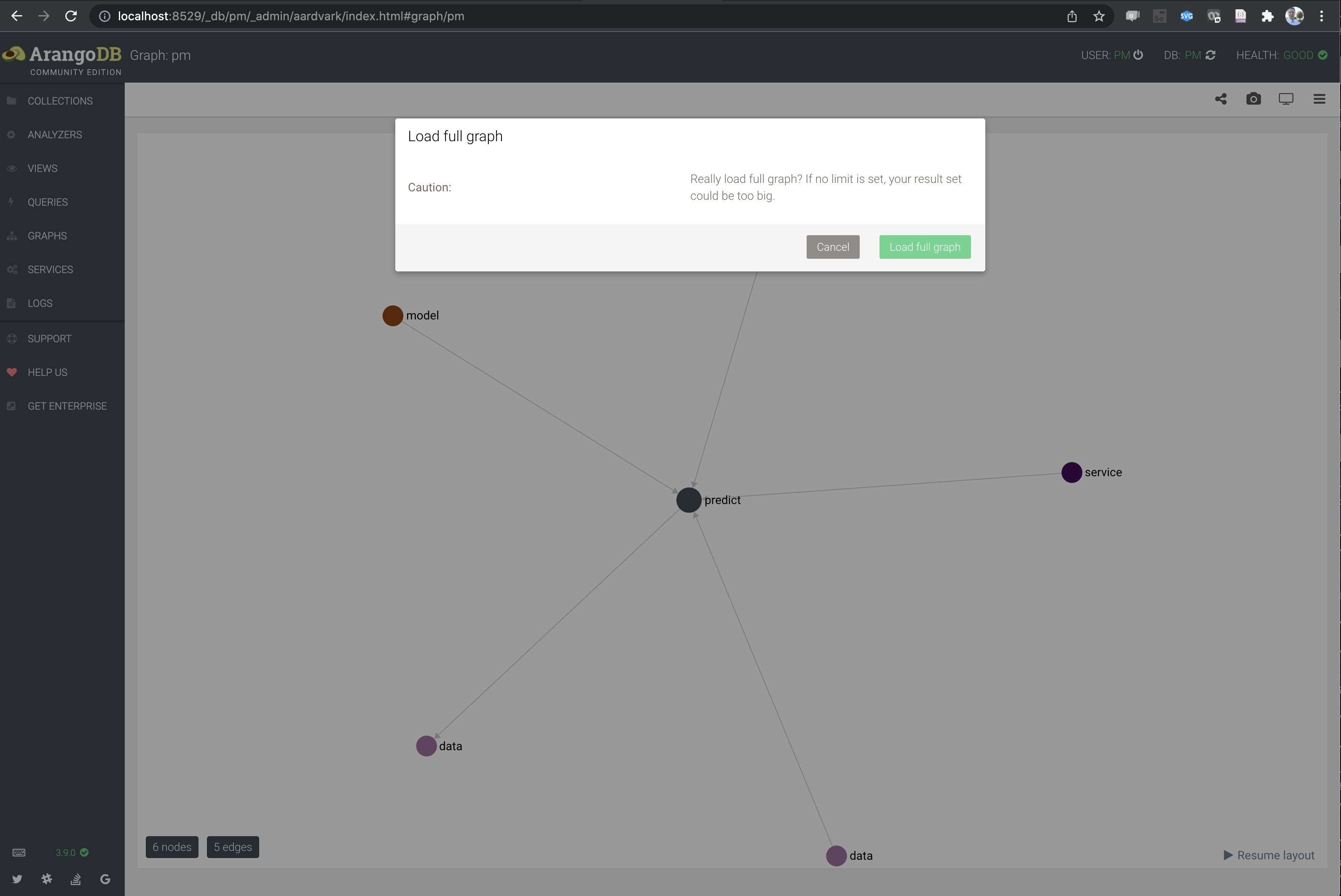Click the version 3.9.0 indicator
The image size is (1341, 896).
tap(71, 852)
